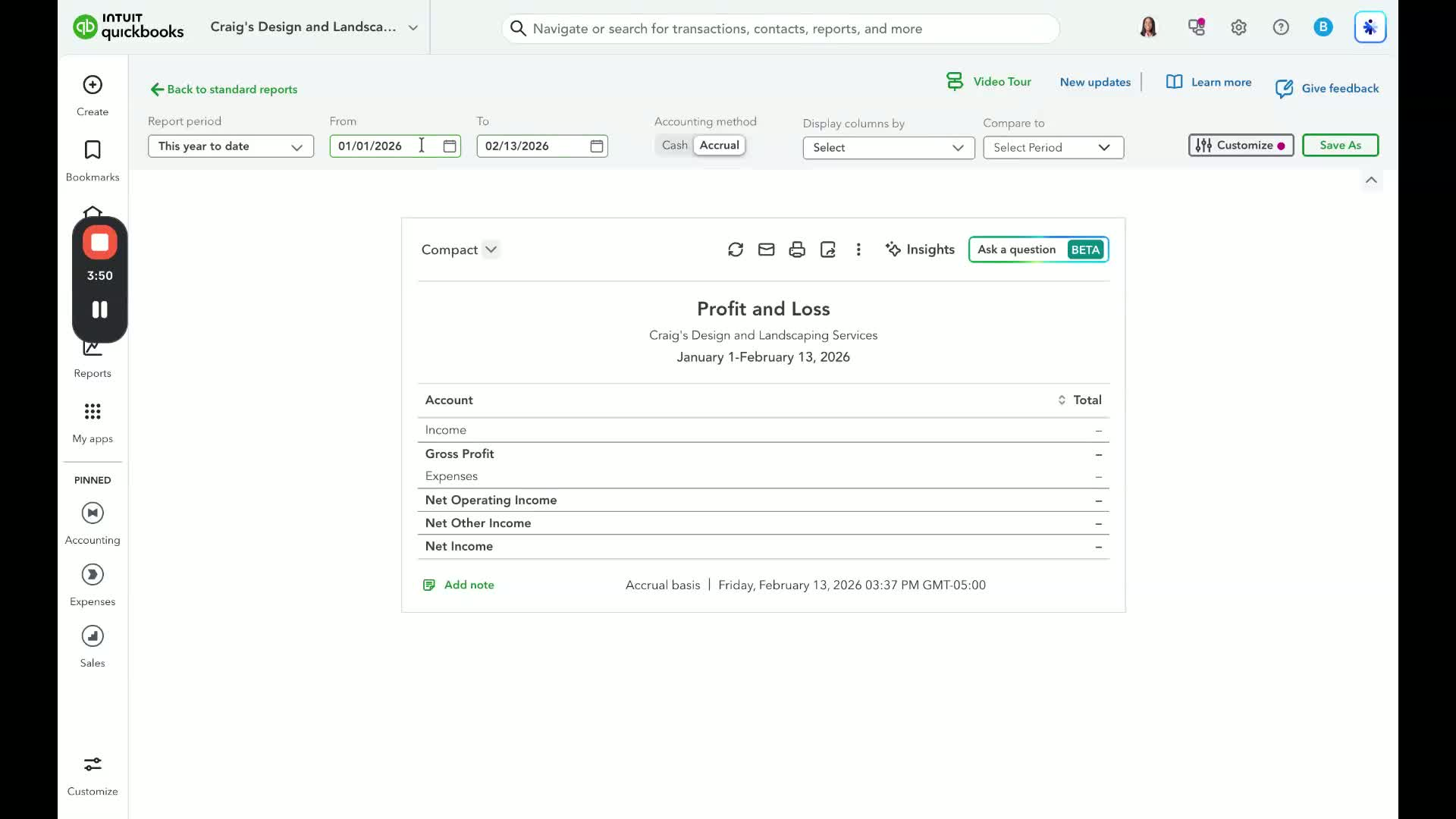Open the Compare to period dropdown
1456x819 pixels.
click(1053, 148)
